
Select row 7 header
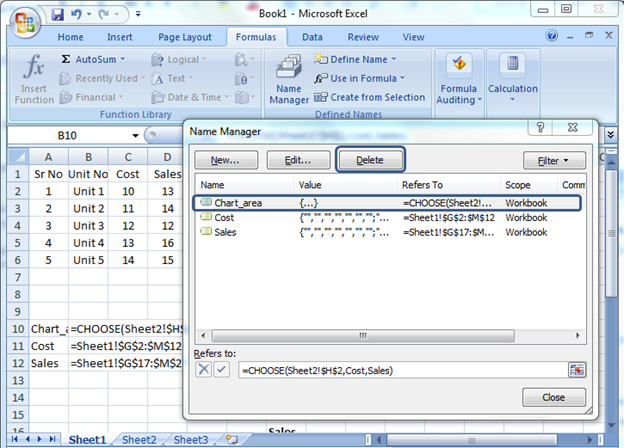(18, 277)
